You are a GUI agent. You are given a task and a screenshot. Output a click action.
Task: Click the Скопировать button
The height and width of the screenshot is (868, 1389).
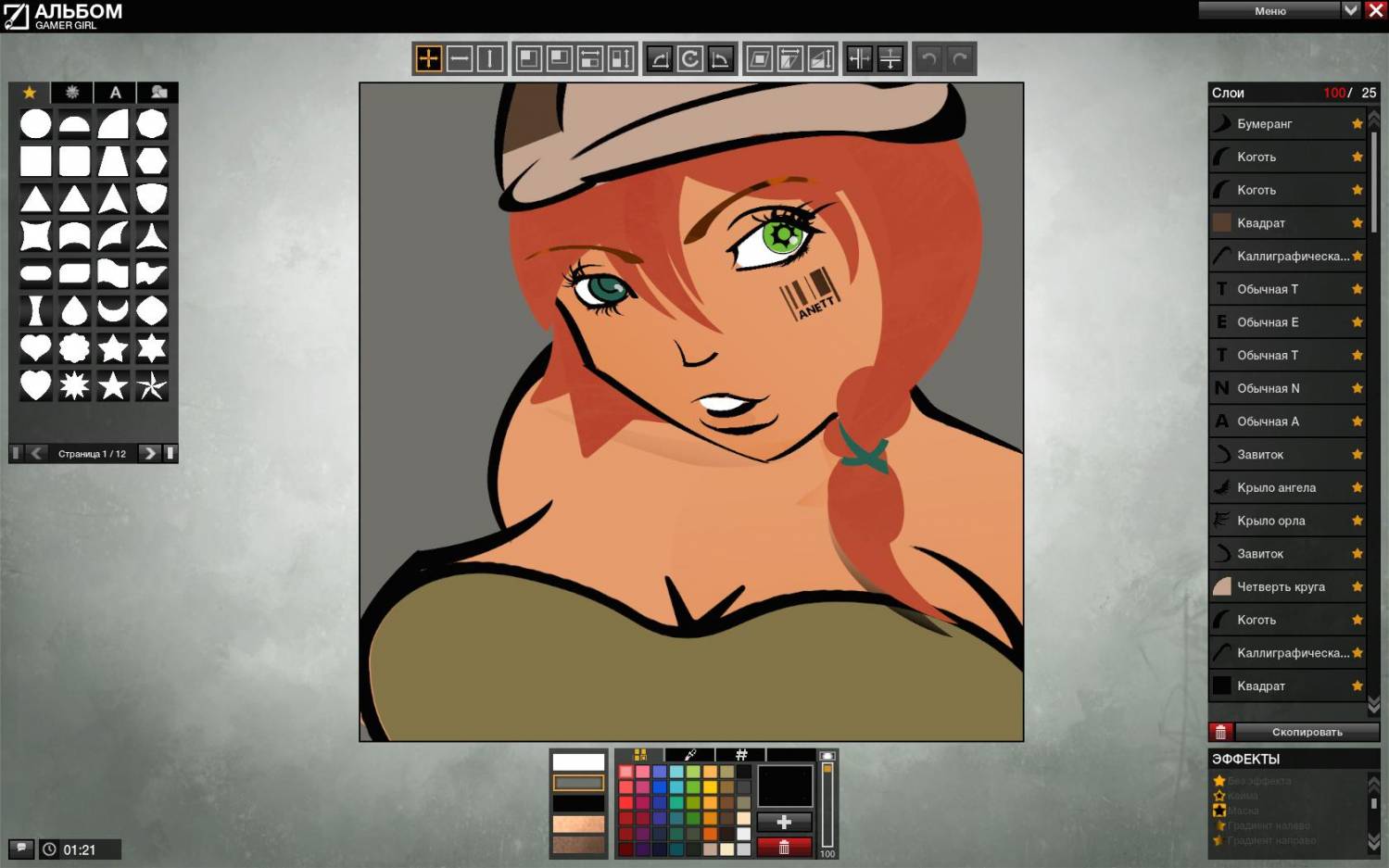tap(1307, 732)
